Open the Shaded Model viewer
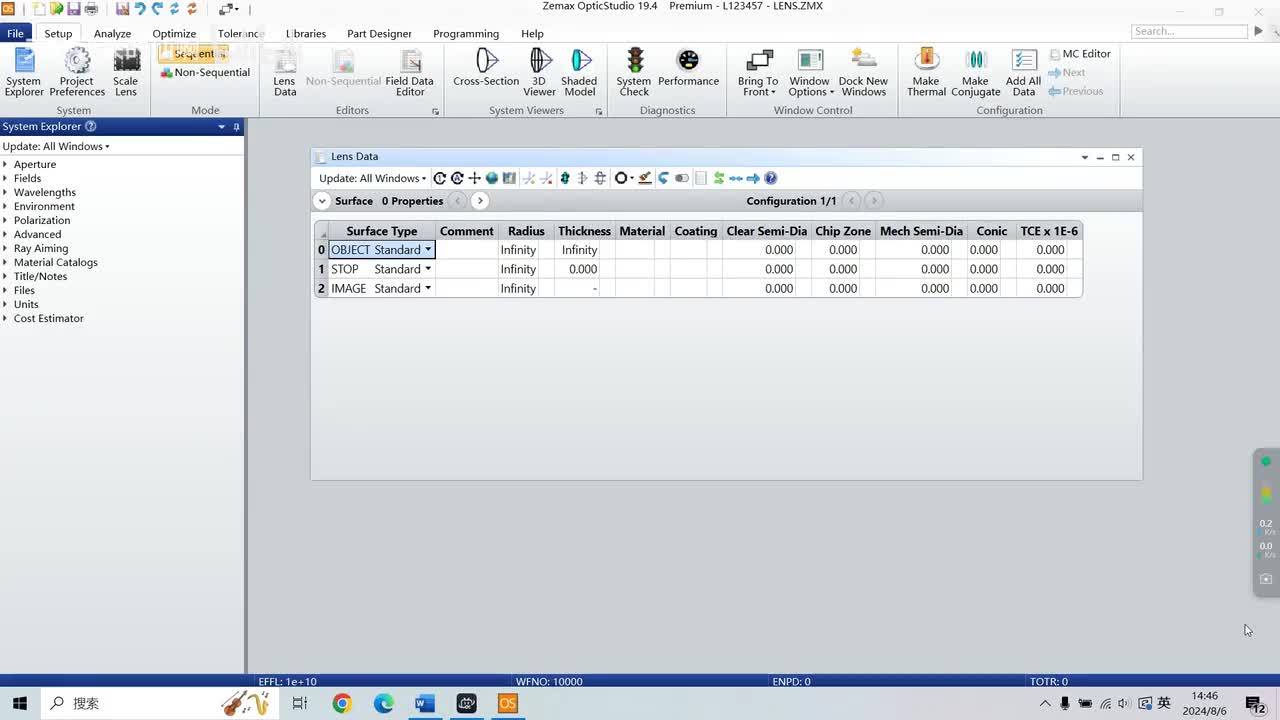Viewport: 1280px width, 720px height. point(579,70)
